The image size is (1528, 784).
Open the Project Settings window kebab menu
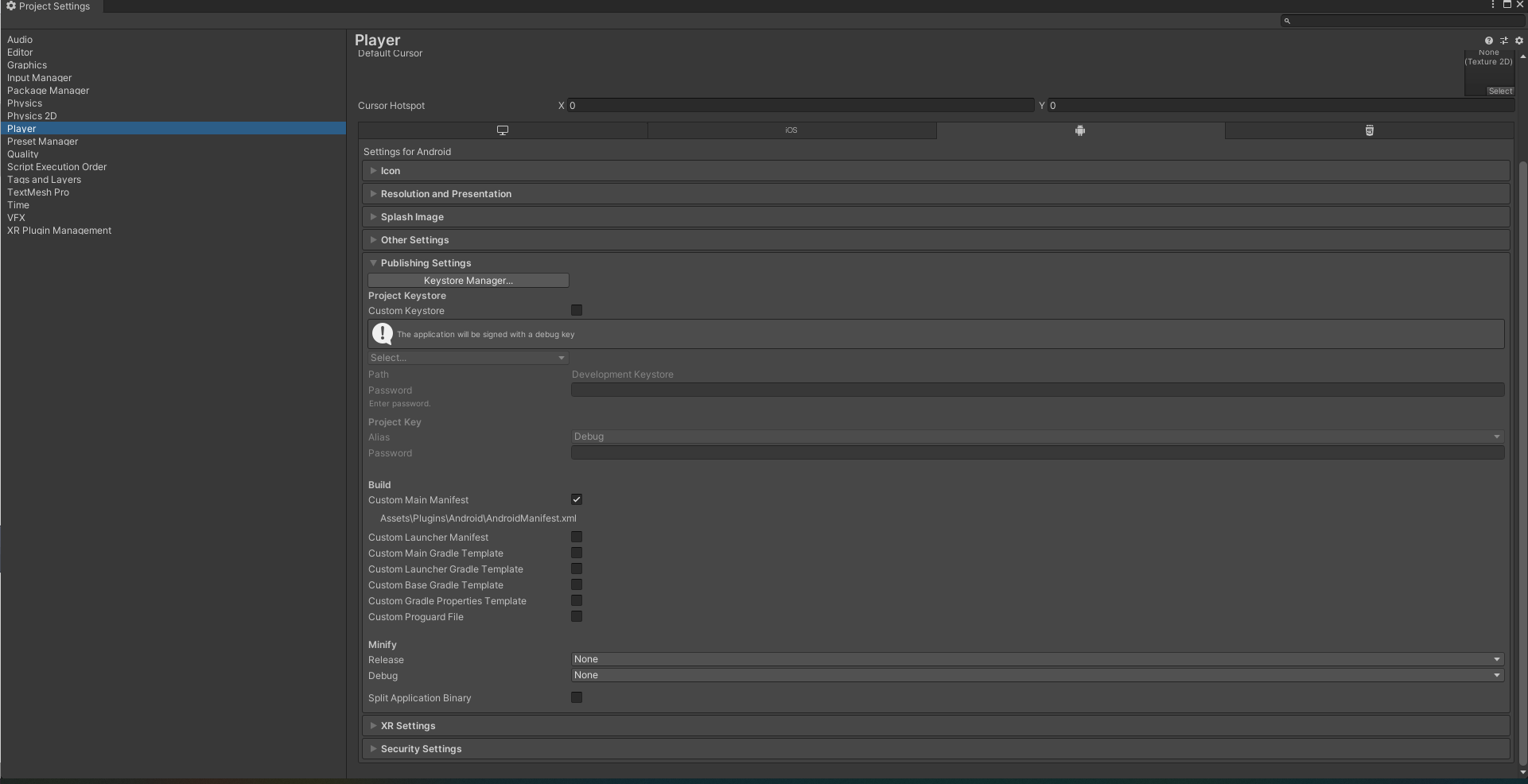(x=1492, y=5)
